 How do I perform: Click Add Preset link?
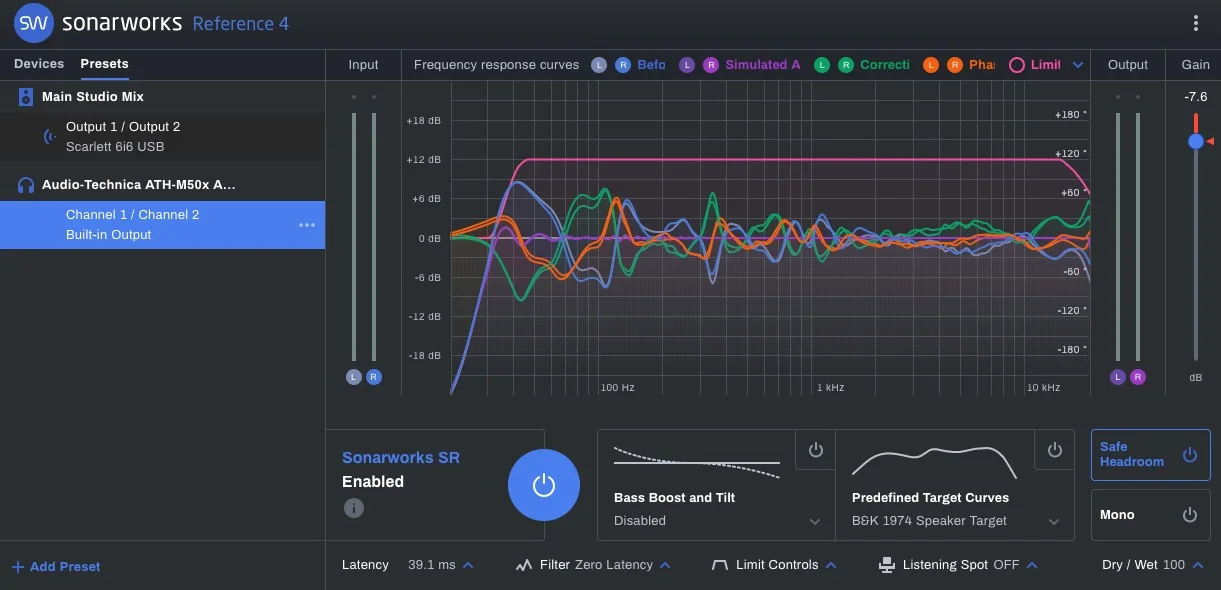tap(56, 567)
